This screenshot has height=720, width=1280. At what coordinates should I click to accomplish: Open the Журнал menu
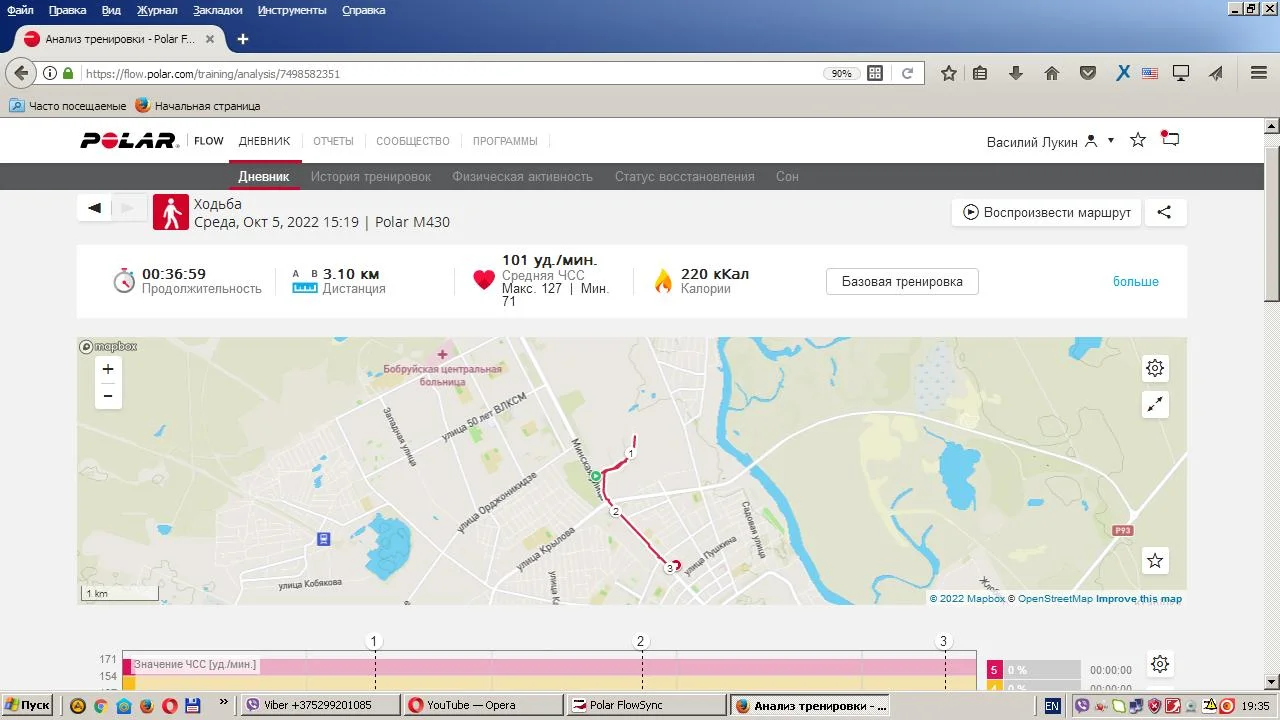(x=157, y=10)
